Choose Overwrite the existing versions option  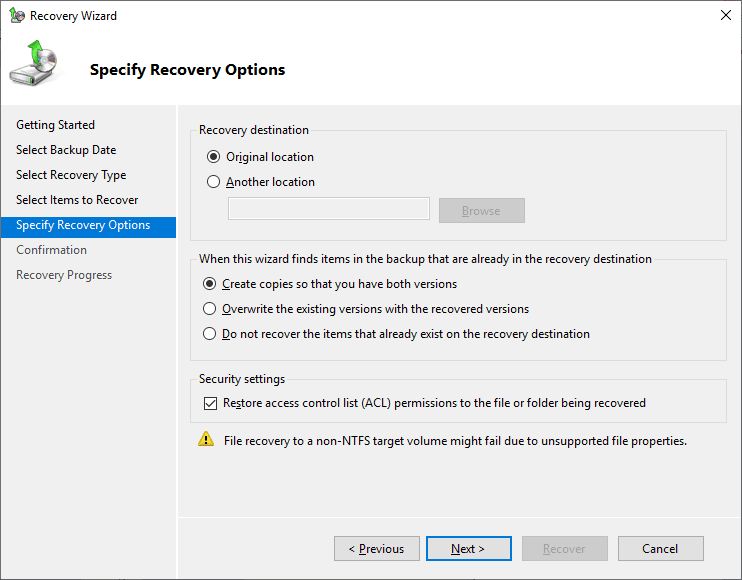[x=209, y=309]
